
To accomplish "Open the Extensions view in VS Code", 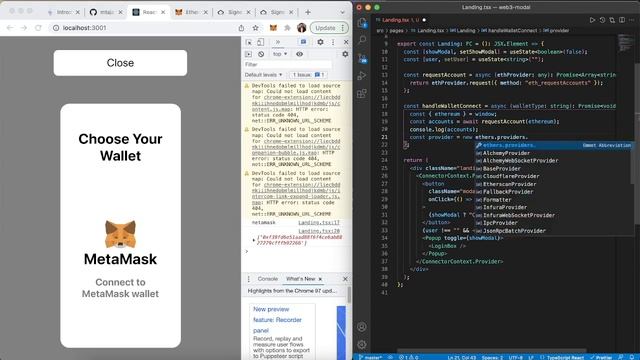I will point(362,94).
